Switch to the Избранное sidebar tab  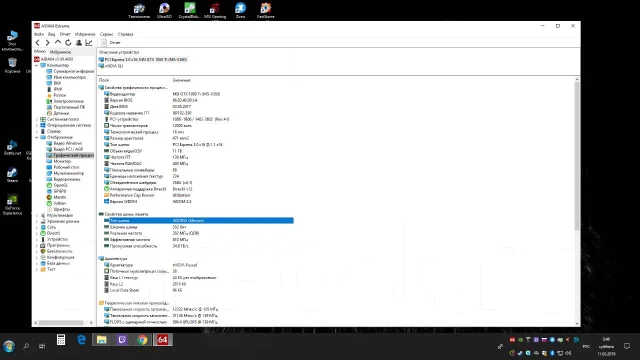[x=60, y=52]
